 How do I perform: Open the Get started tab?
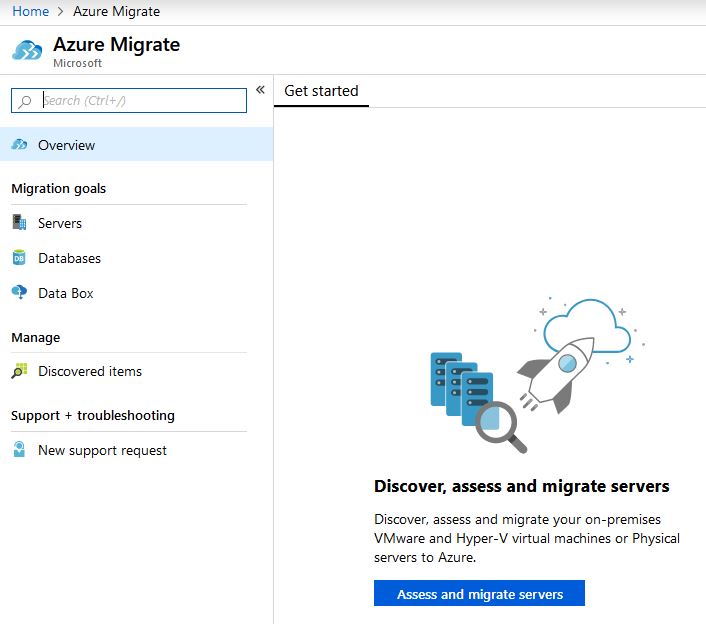point(321,91)
